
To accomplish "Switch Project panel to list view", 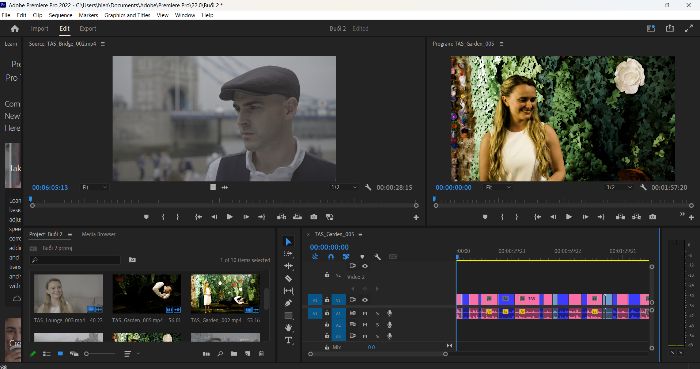I will pos(46,354).
